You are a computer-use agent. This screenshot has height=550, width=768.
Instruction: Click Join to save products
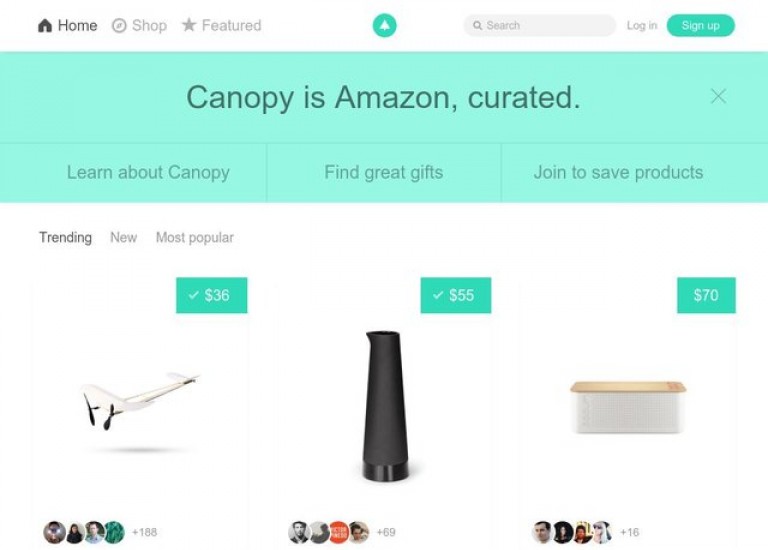coord(618,172)
